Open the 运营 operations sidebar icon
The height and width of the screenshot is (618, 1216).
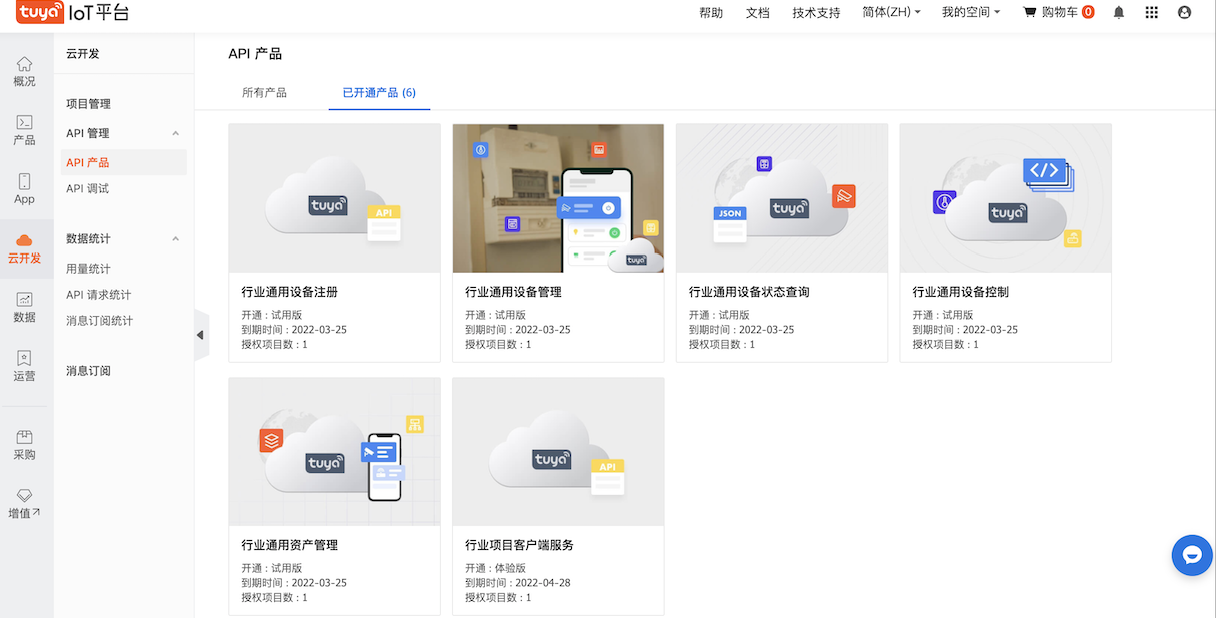pyautogui.click(x=24, y=366)
